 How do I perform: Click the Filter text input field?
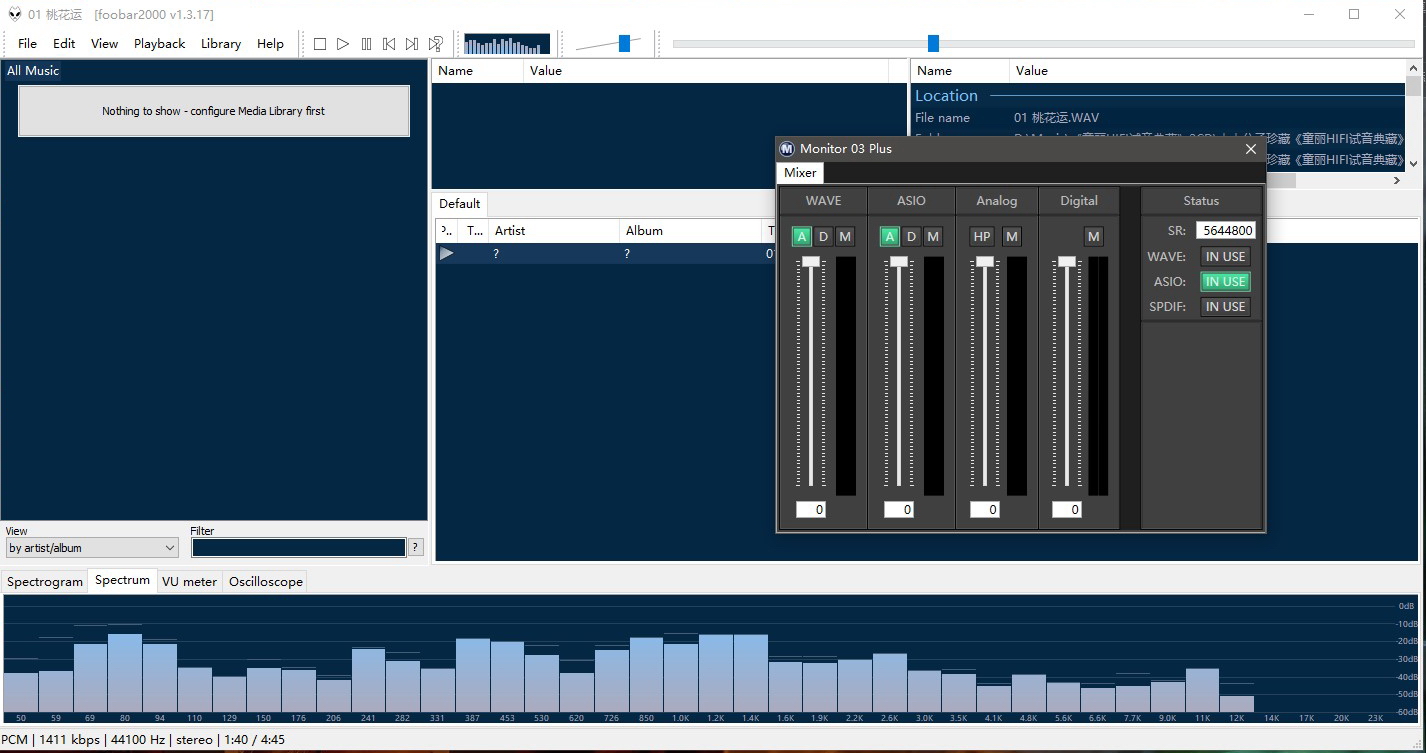298,548
